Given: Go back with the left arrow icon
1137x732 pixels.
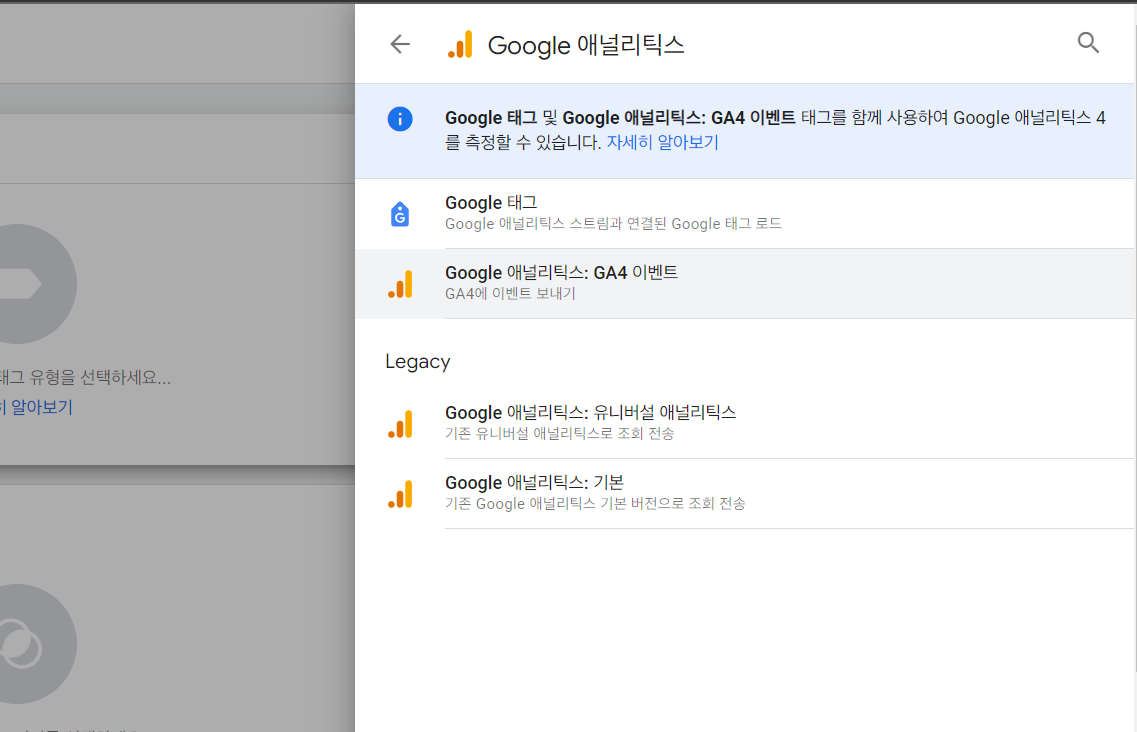Looking at the screenshot, I should 400,44.
